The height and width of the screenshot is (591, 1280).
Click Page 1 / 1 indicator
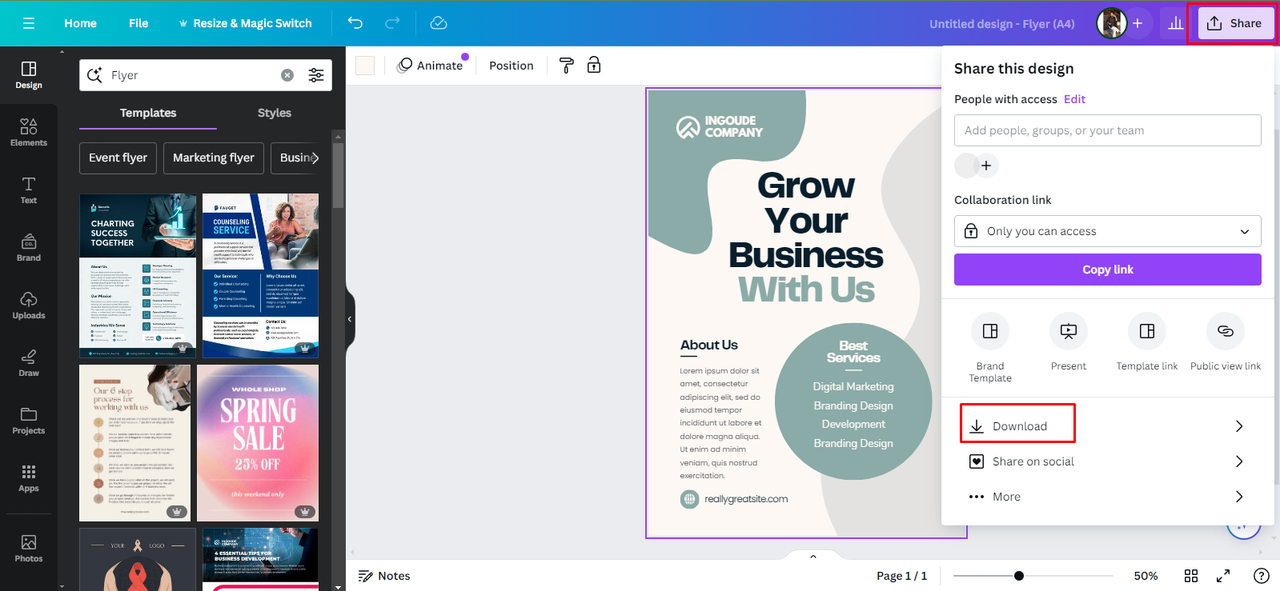pyautogui.click(x=902, y=576)
